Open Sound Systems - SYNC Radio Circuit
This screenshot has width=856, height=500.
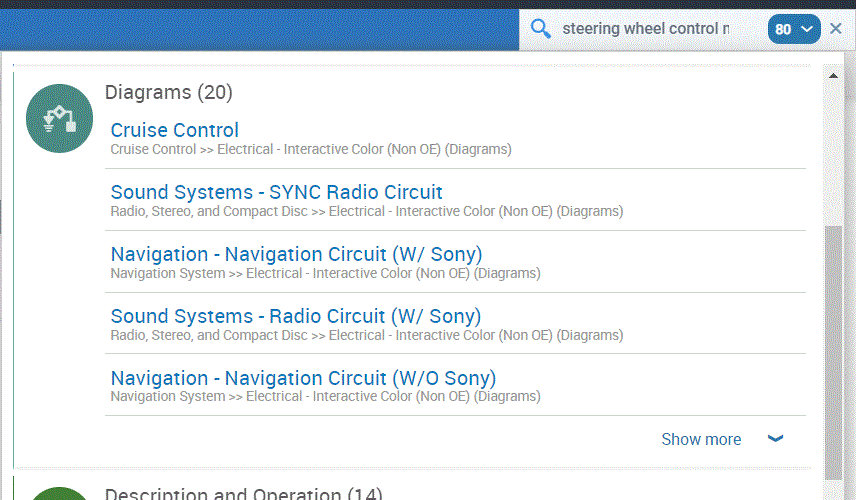276,192
